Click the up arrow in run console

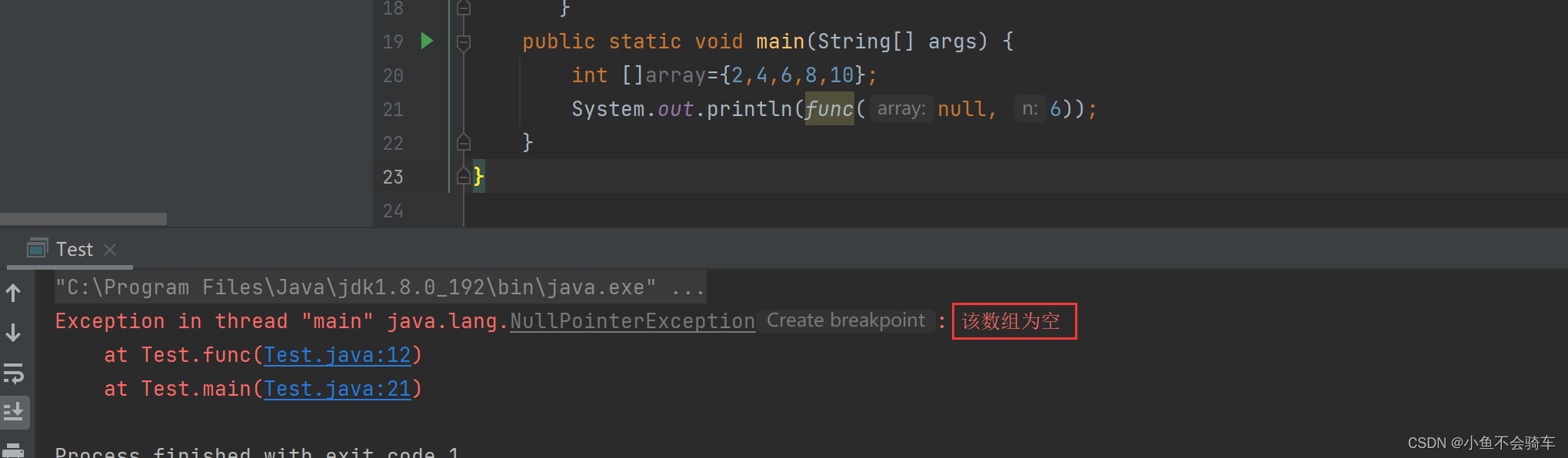[13, 293]
